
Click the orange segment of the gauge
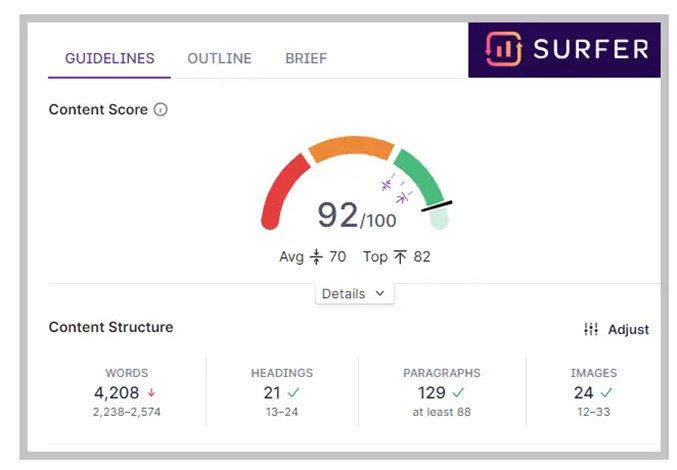[x=347, y=148]
